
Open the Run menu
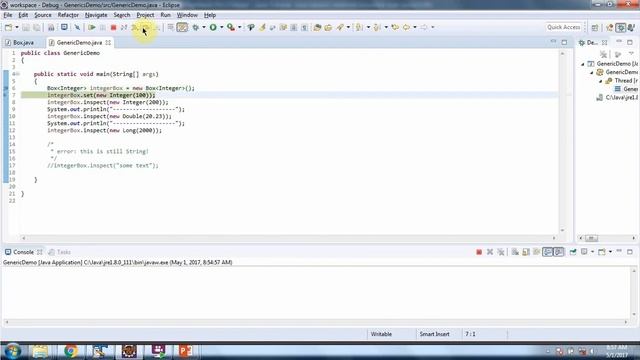click(165, 15)
